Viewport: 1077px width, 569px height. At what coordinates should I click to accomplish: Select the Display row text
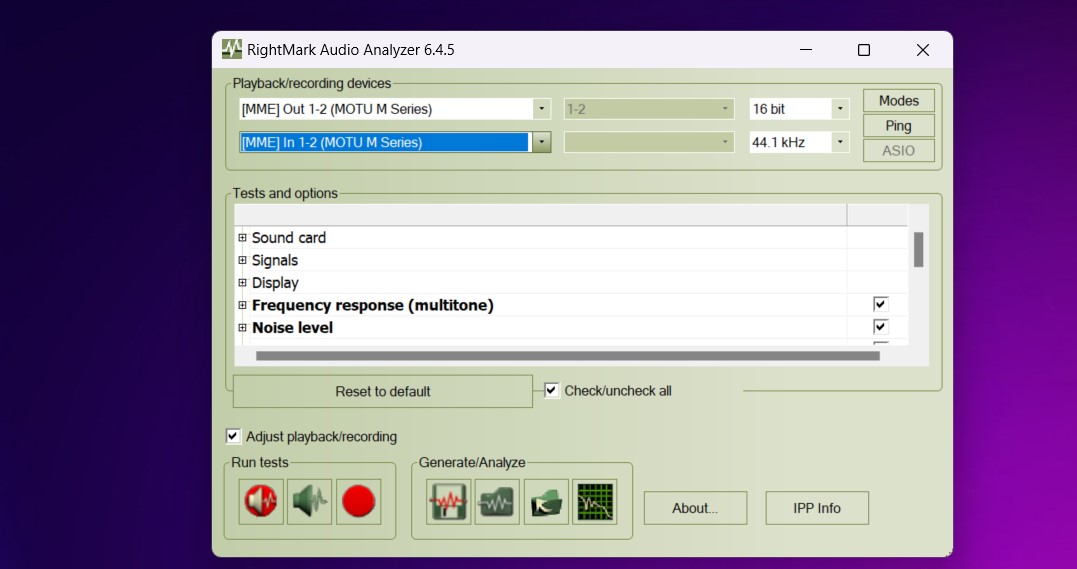[275, 283]
